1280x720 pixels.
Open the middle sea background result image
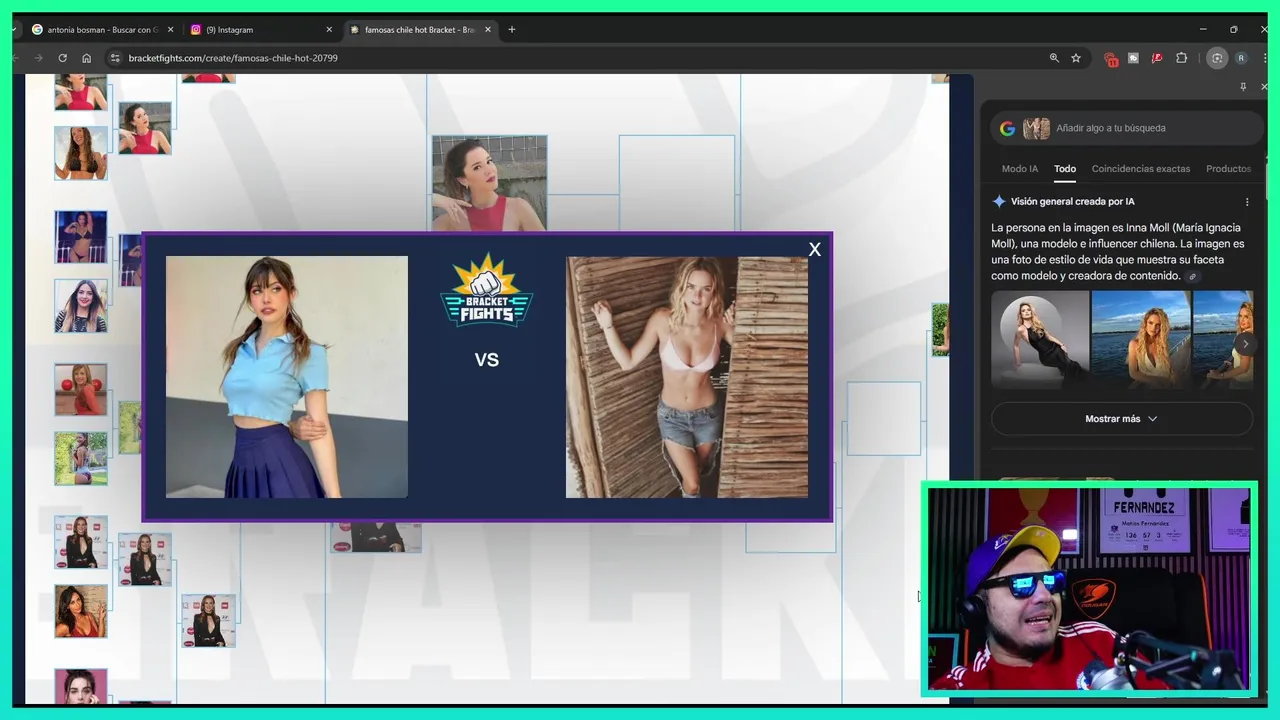tap(1140, 339)
